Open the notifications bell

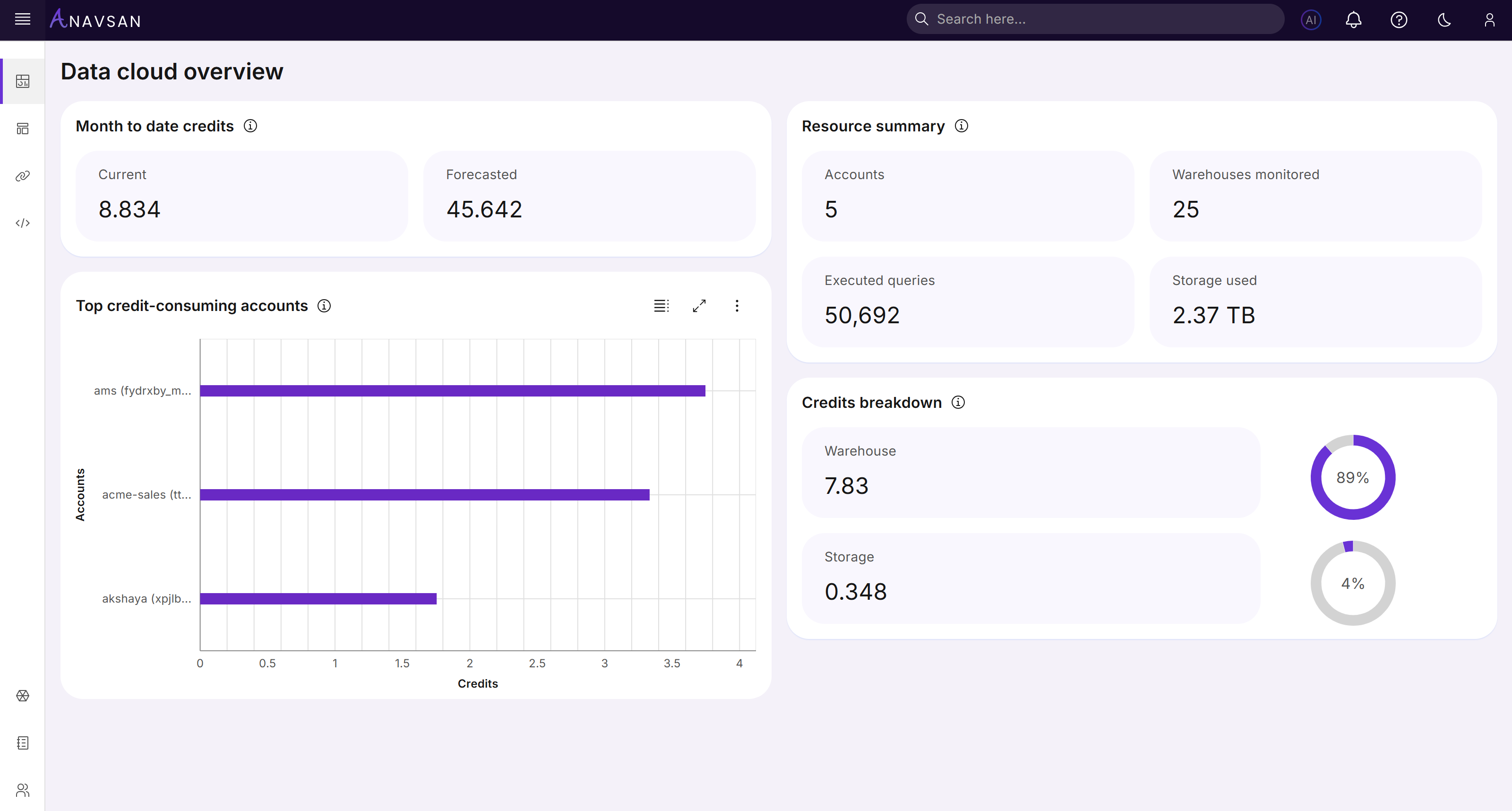point(1354,19)
